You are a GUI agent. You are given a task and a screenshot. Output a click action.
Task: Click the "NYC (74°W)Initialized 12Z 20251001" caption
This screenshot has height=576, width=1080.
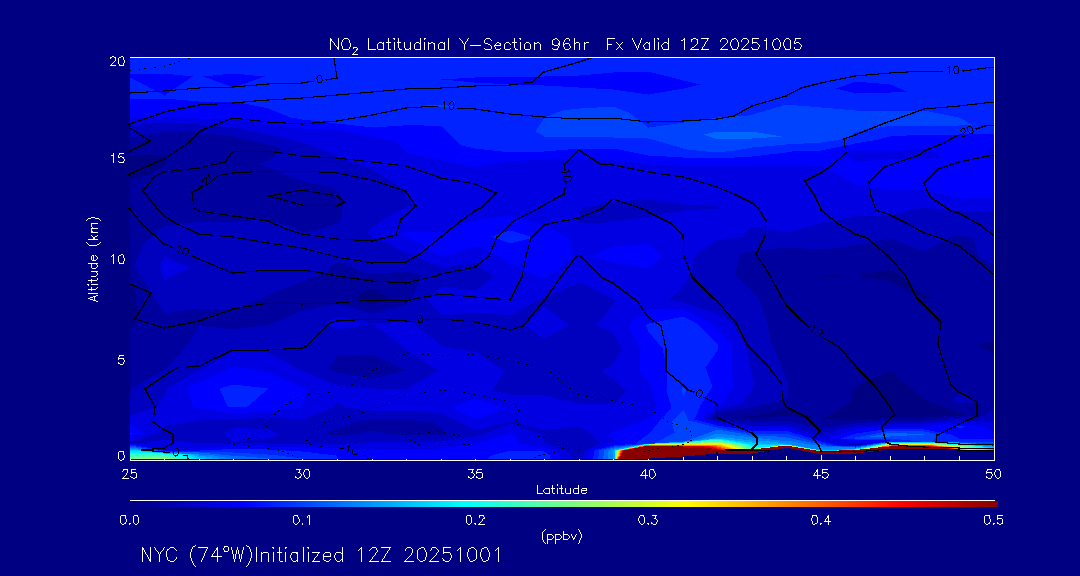tap(321, 555)
